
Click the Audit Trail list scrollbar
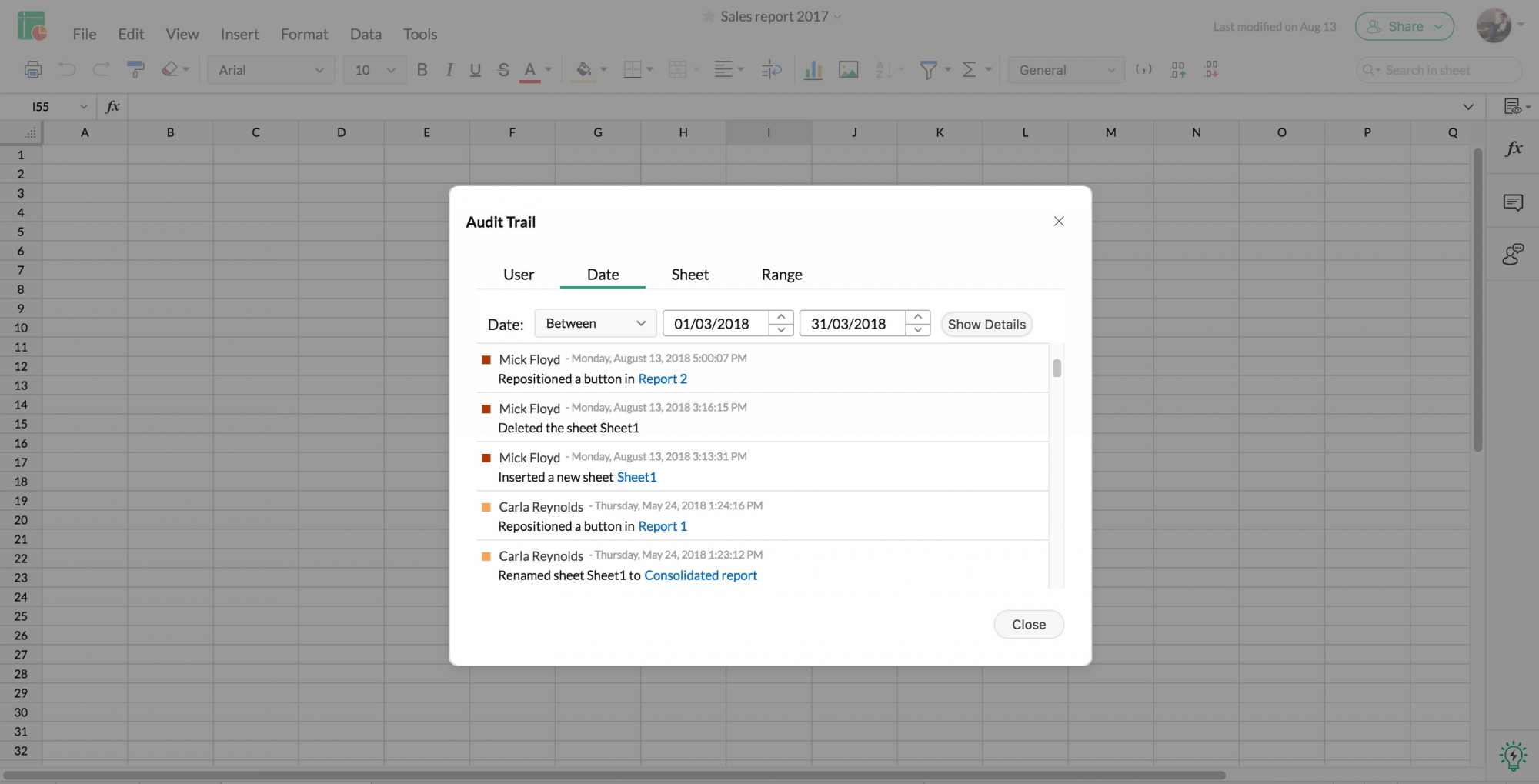[1057, 369]
